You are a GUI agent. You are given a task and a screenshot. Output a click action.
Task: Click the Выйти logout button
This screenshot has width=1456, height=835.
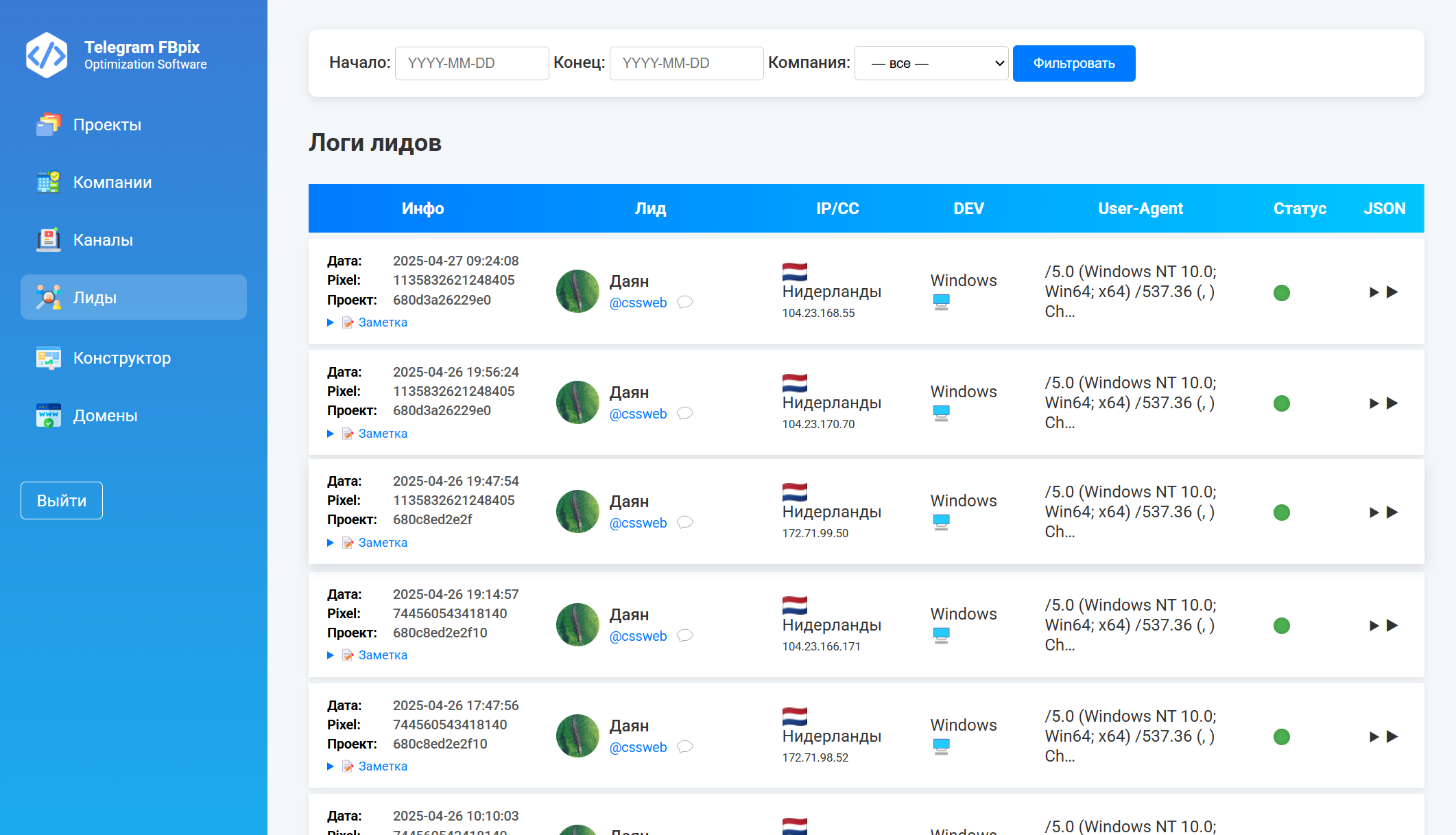tap(62, 500)
